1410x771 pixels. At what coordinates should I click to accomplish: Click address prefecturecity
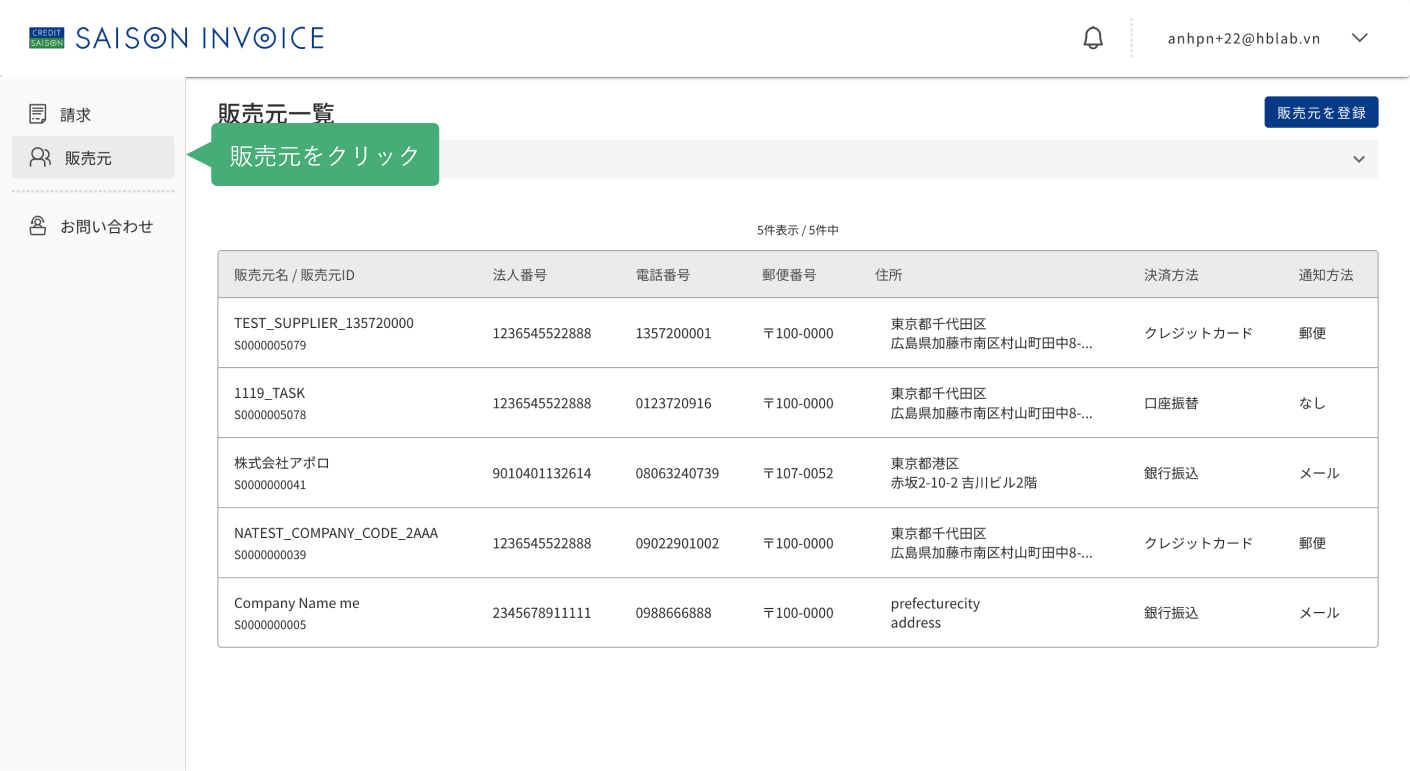[x=935, y=603]
